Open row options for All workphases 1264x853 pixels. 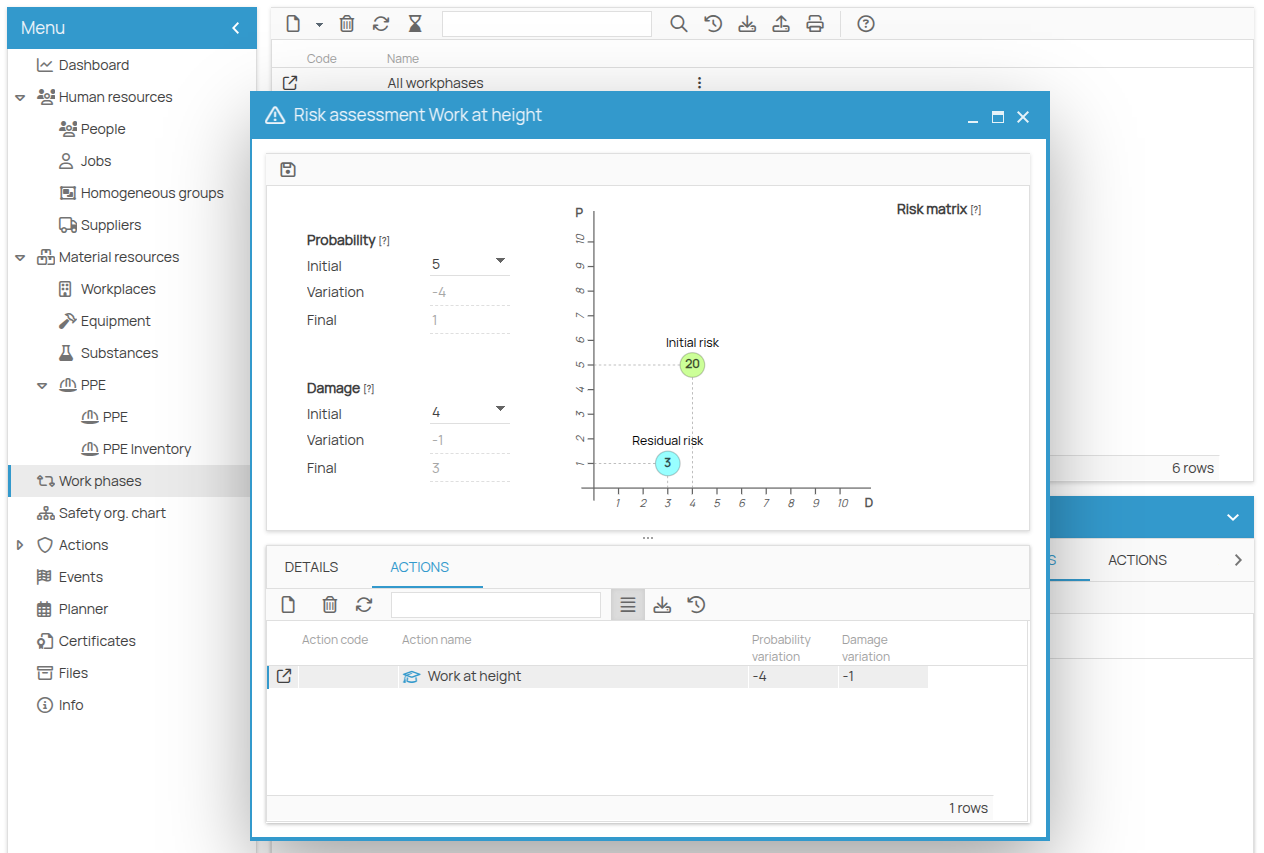tap(699, 82)
